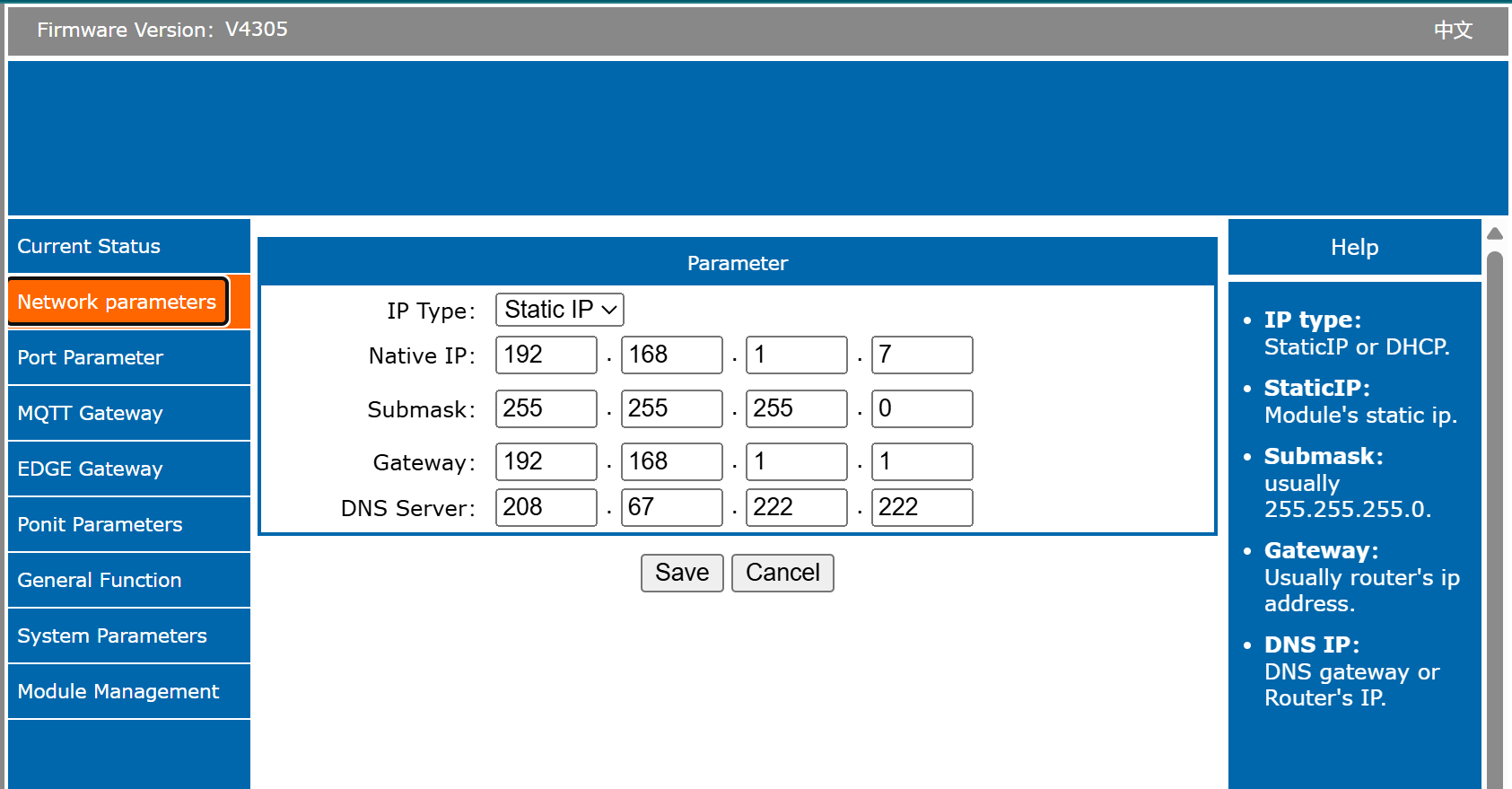The height and width of the screenshot is (789, 1512).
Task: Open General Function page
Action: click(128, 580)
